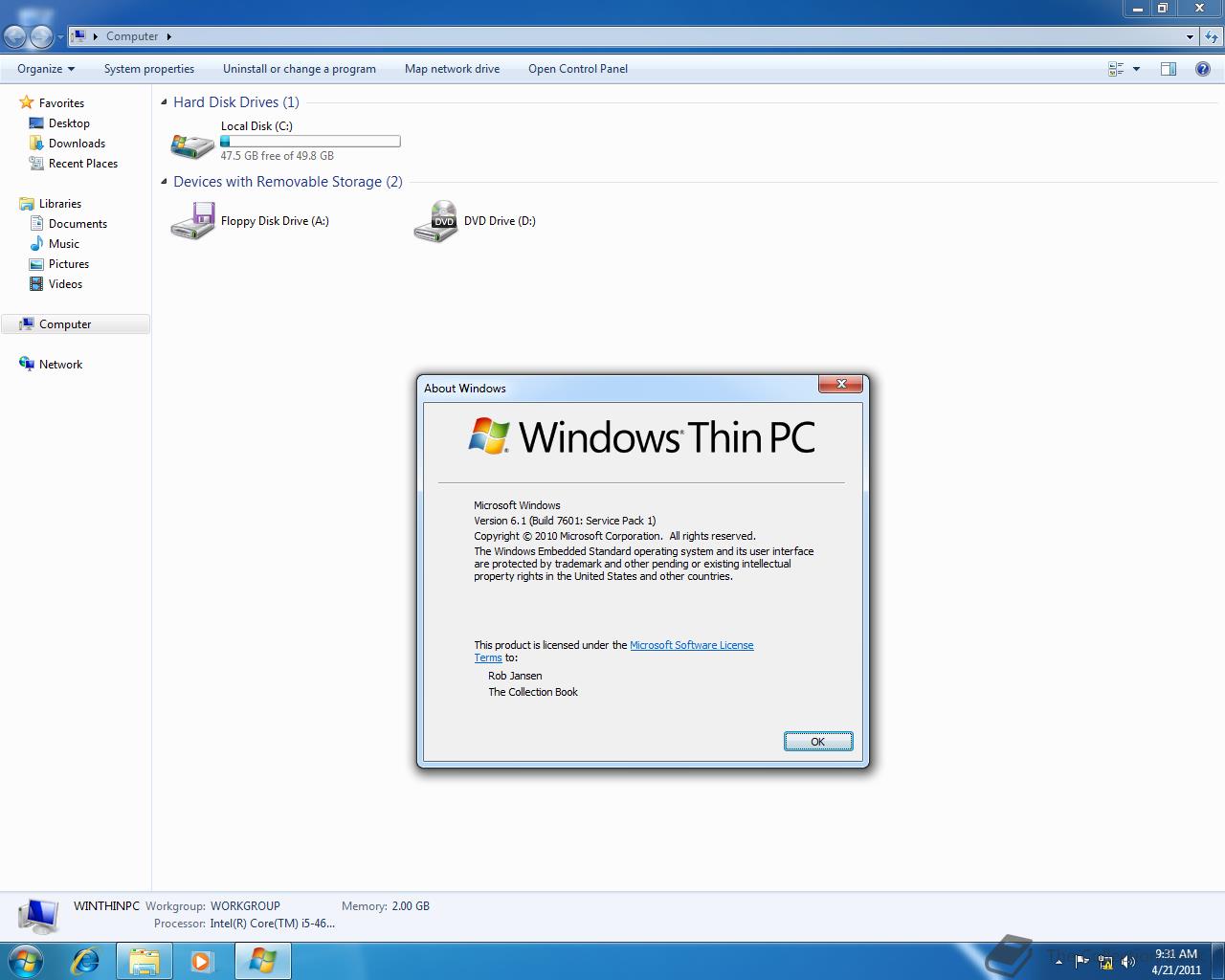Image resolution: width=1225 pixels, height=980 pixels.
Task: Click System properties in toolbar
Action: tap(149, 69)
